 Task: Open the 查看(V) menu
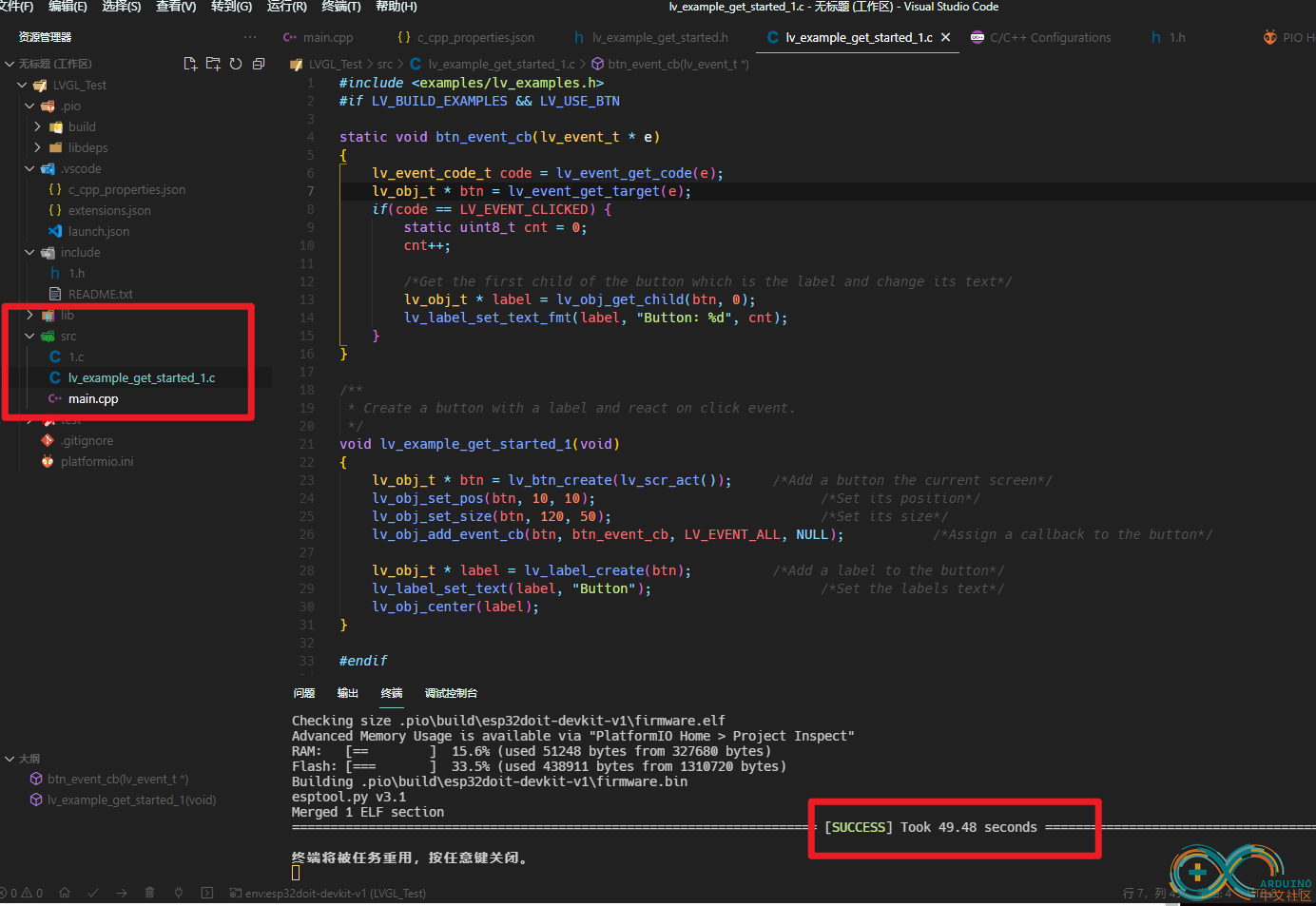click(176, 7)
